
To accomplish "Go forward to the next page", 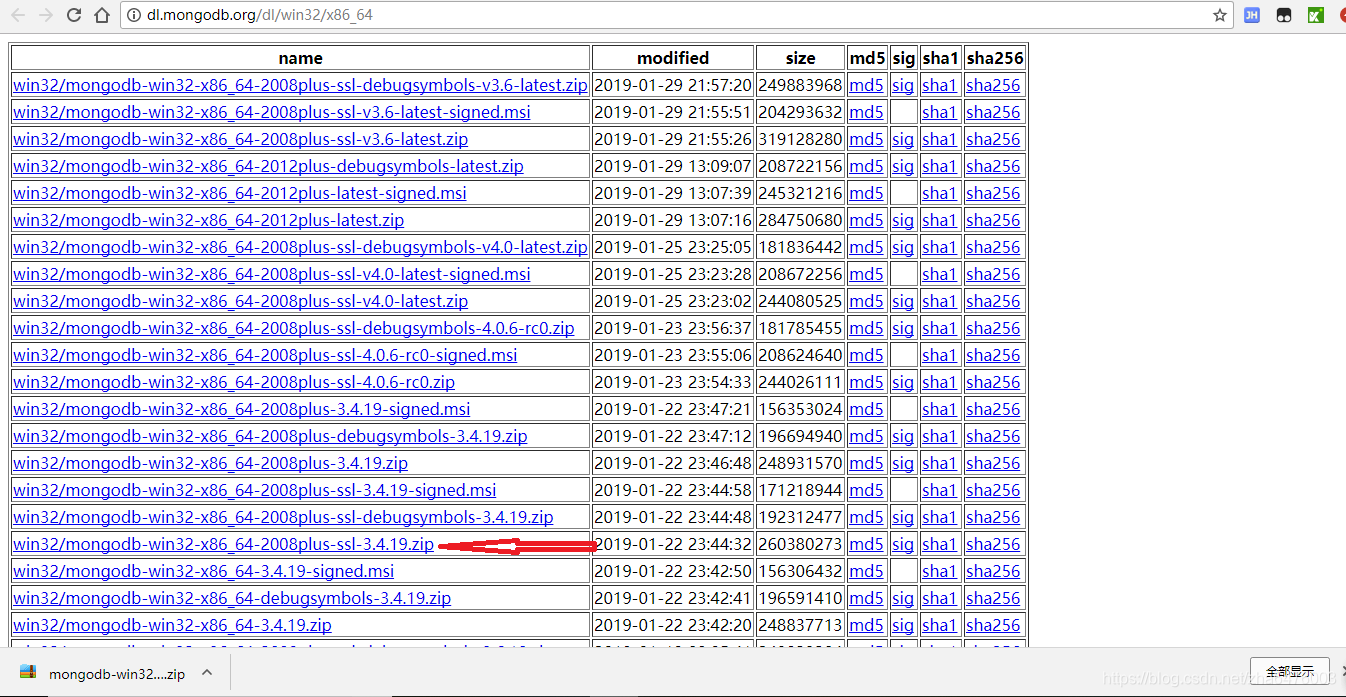I will [x=46, y=15].
